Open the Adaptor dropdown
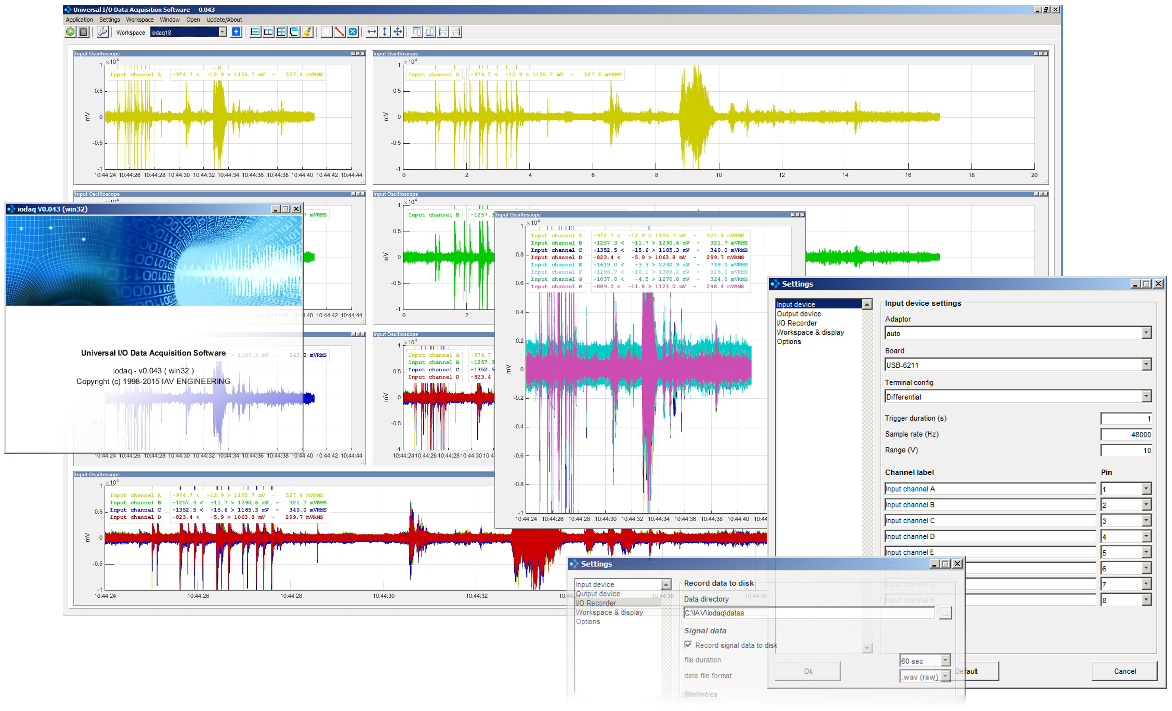The width and height of the screenshot is (1172, 711). coord(1146,332)
